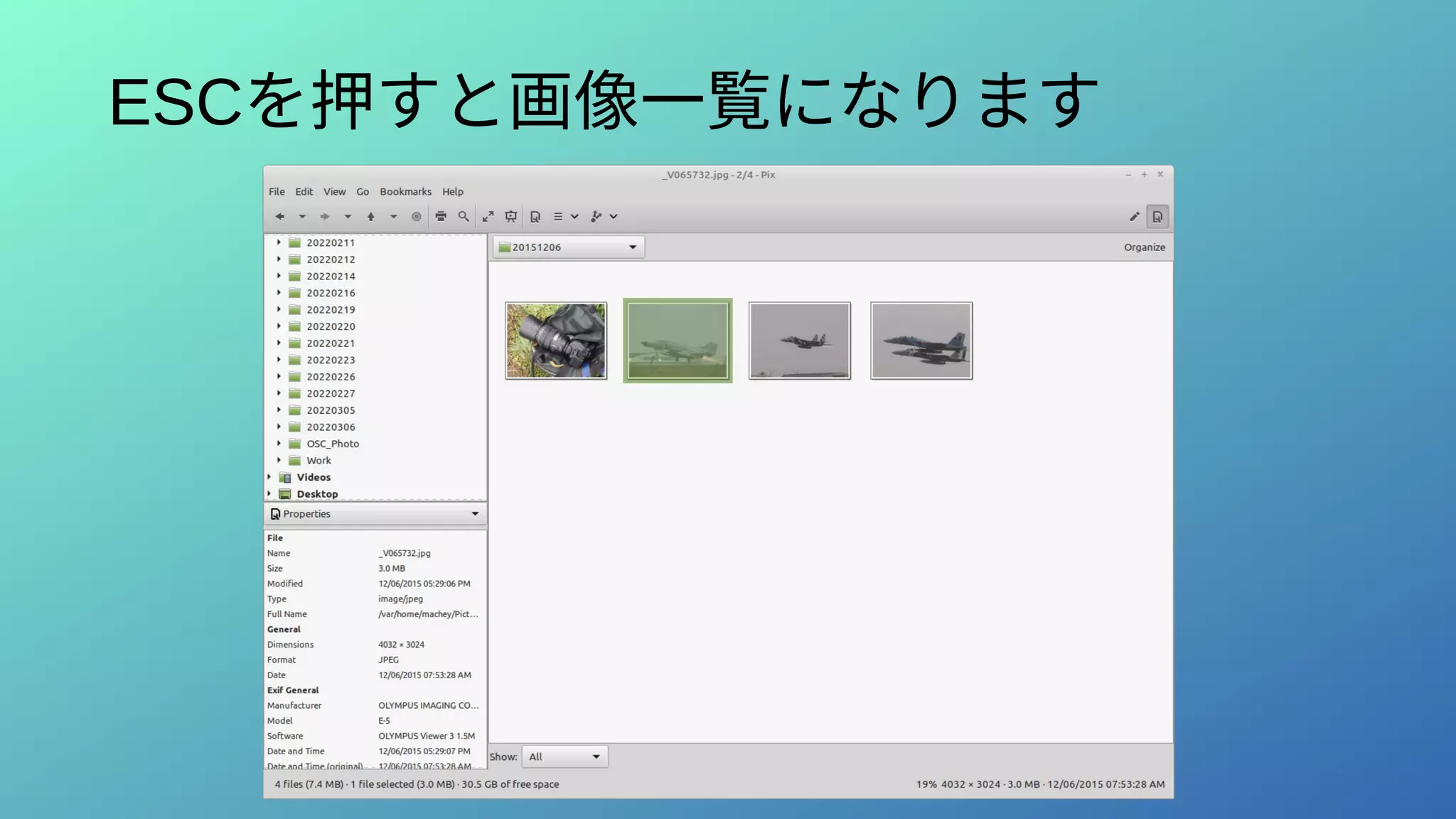The image size is (1456, 819).
Task: Click the Organize button
Action: (x=1144, y=247)
